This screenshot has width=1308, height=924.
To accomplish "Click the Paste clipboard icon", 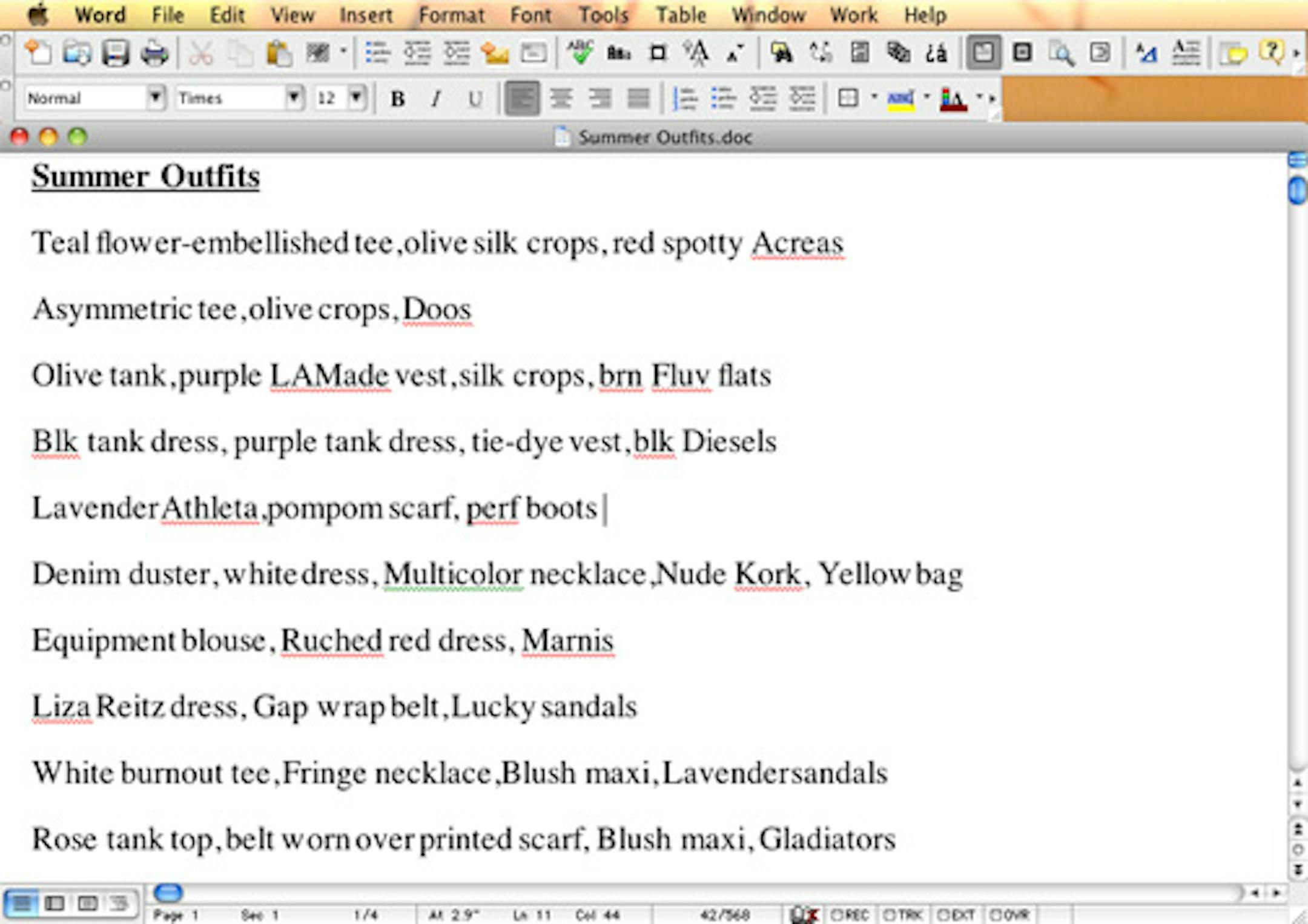I will (279, 53).
